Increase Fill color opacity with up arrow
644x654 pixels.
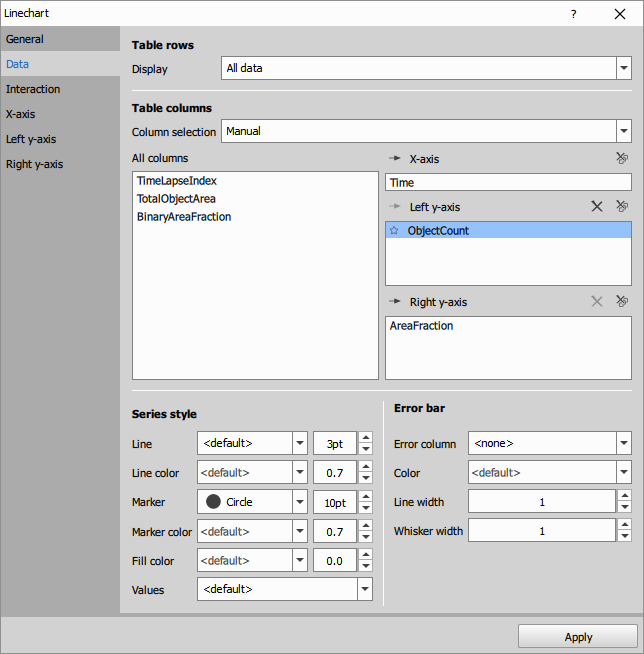point(366,555)
